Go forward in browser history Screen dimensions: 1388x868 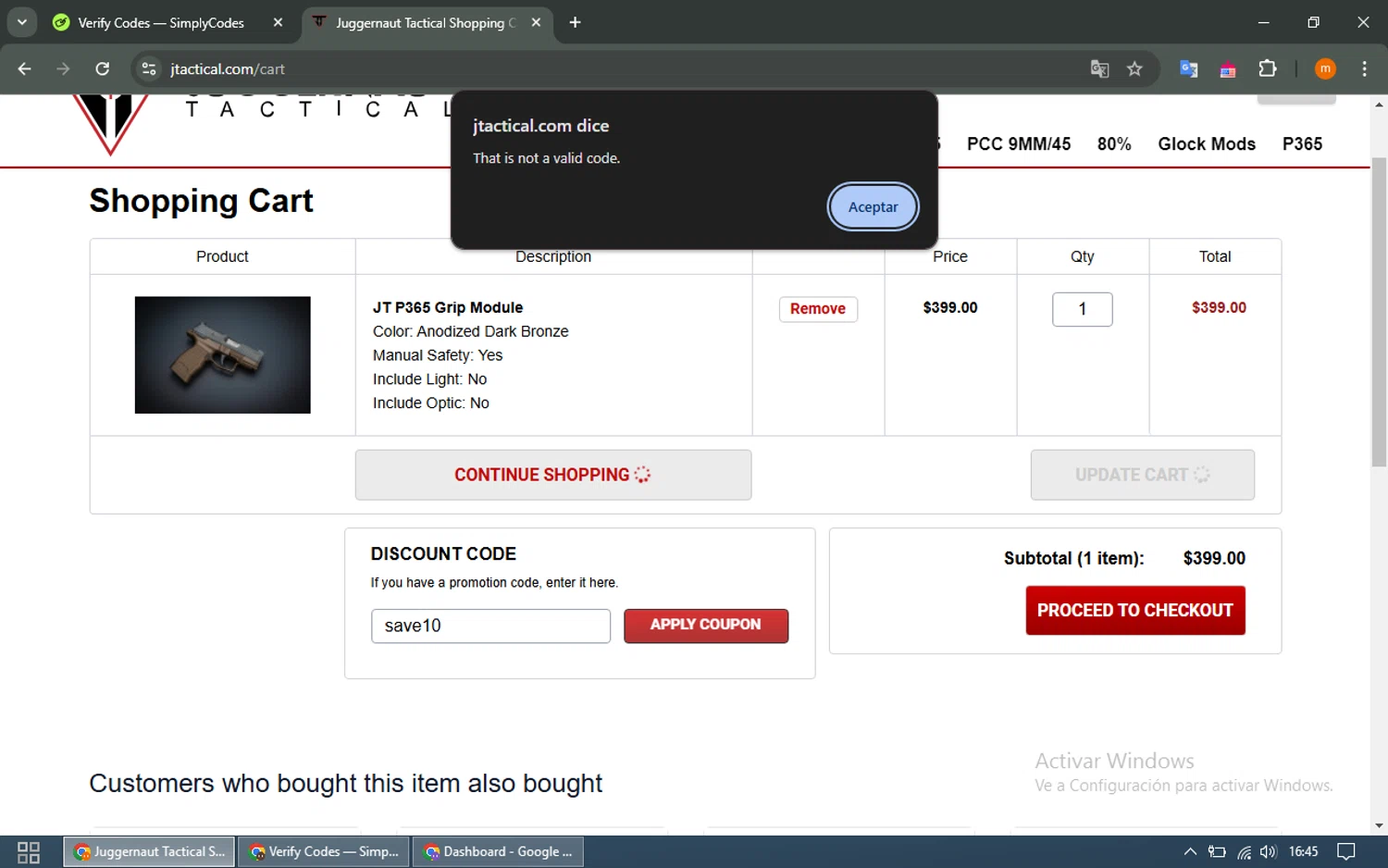point(63,68)
